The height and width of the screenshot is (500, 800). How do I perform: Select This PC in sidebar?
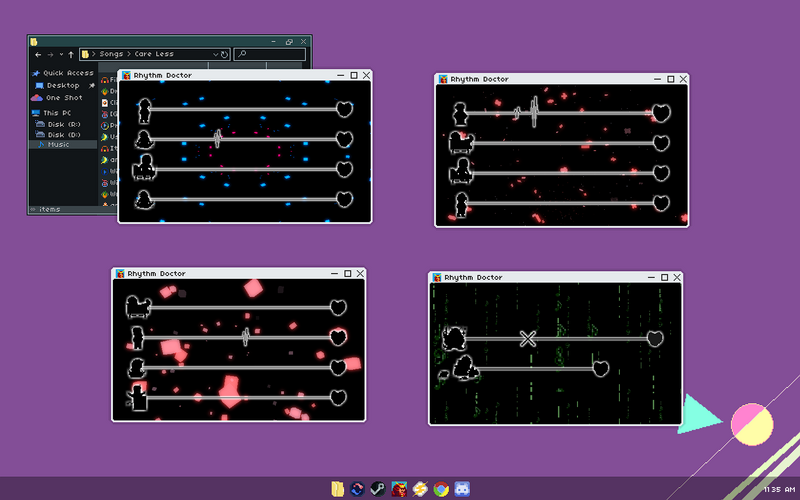[x=52, y=113]
